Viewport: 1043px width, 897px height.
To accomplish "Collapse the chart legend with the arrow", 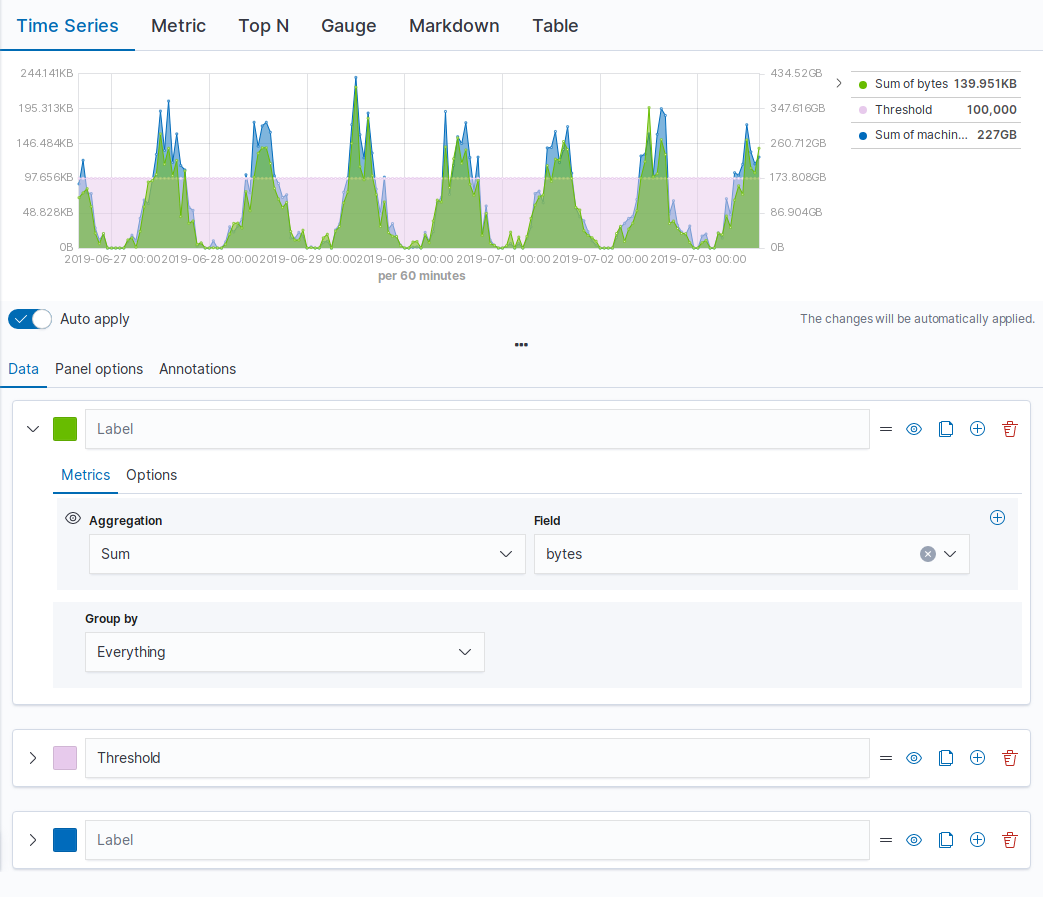I will point(838,83).
